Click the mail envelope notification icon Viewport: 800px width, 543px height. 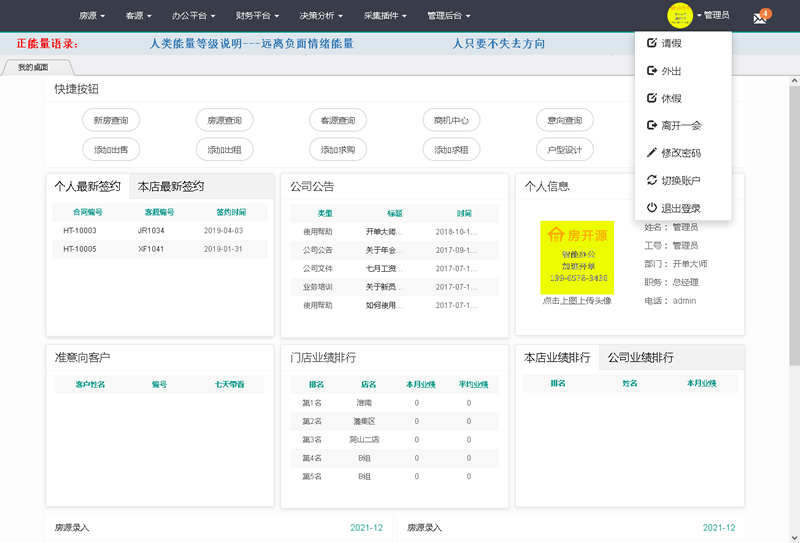pos(760,17)
